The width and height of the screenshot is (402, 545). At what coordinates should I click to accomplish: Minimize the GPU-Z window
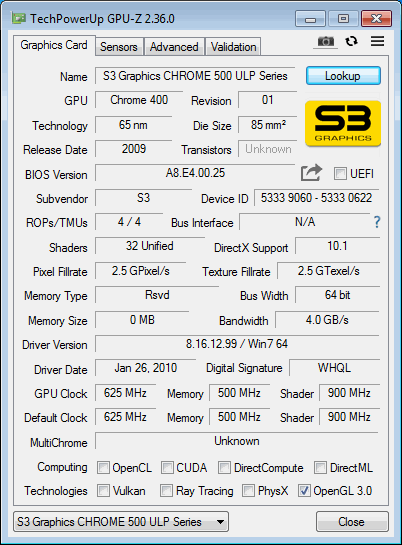pyautogui.click(x=310, y=18)
